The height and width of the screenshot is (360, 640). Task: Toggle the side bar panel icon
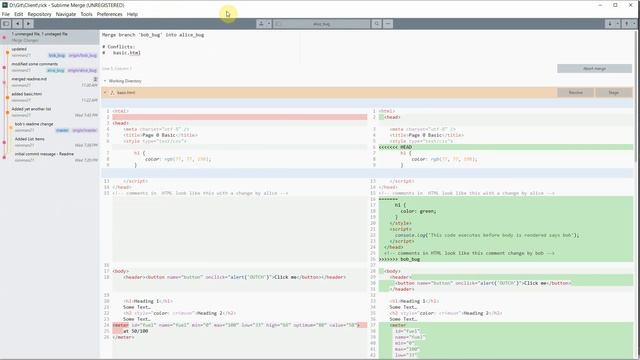pos(6,24)
